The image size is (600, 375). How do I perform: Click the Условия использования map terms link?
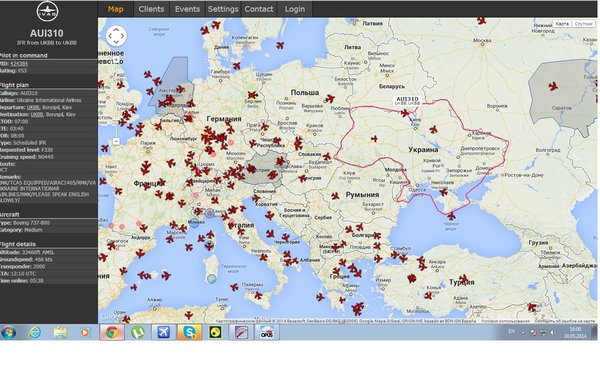click(x=505, y=321)
